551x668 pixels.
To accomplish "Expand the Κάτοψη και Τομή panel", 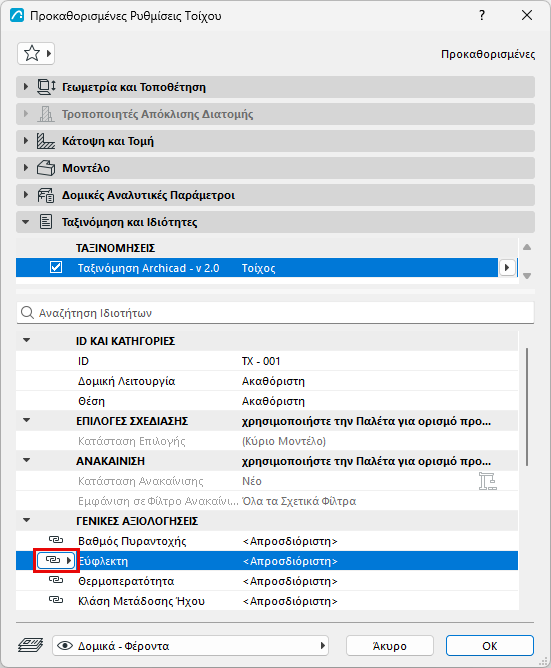I will (x=26, y=141).
